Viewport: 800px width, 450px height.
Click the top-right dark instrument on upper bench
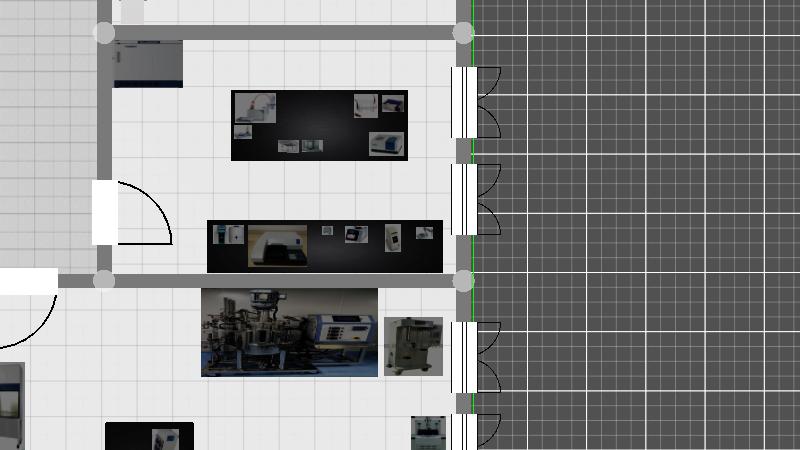point(393,103)
